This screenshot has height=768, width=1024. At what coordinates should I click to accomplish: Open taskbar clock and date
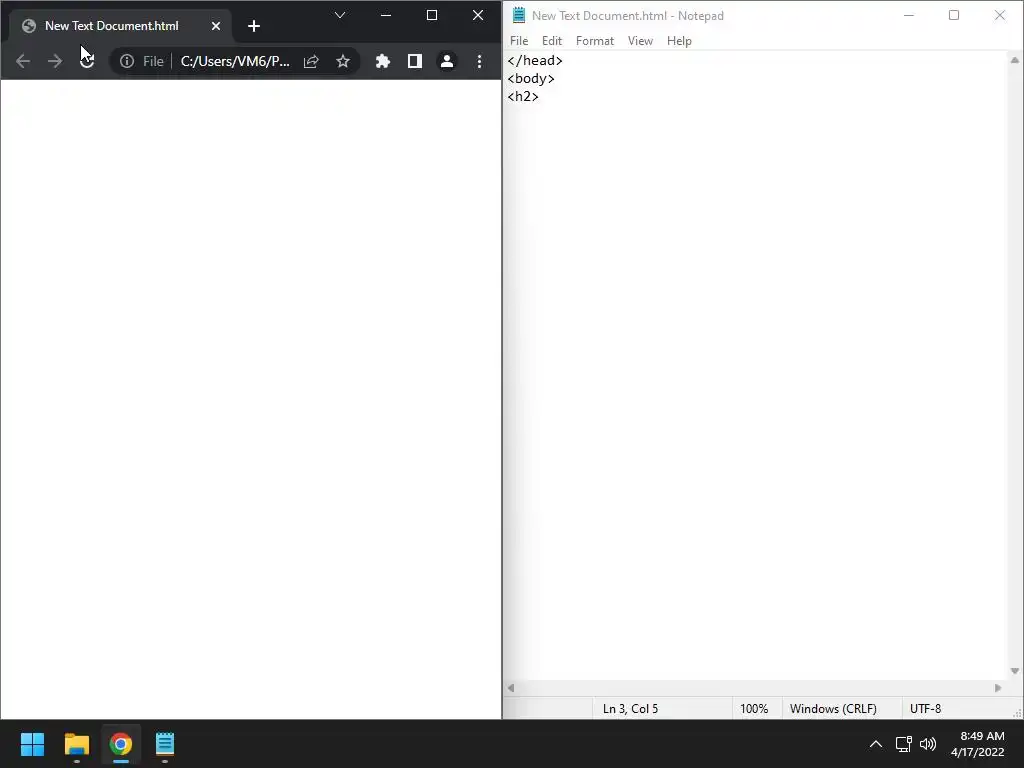pos(978,744)
